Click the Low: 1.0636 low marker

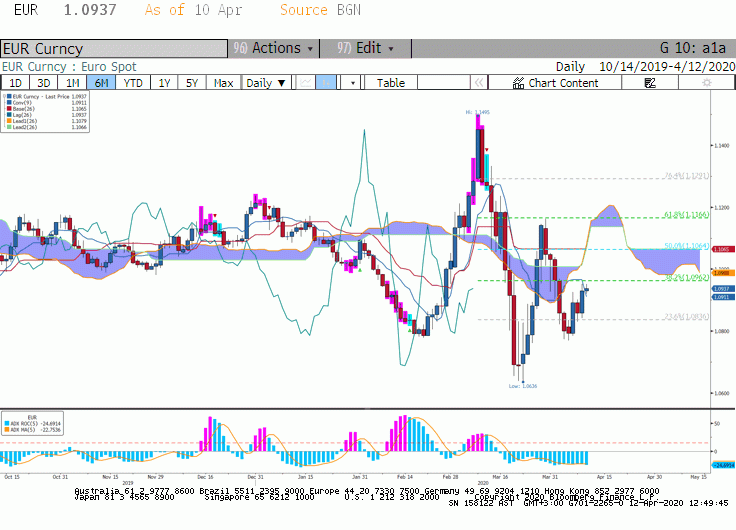point(522,386)
